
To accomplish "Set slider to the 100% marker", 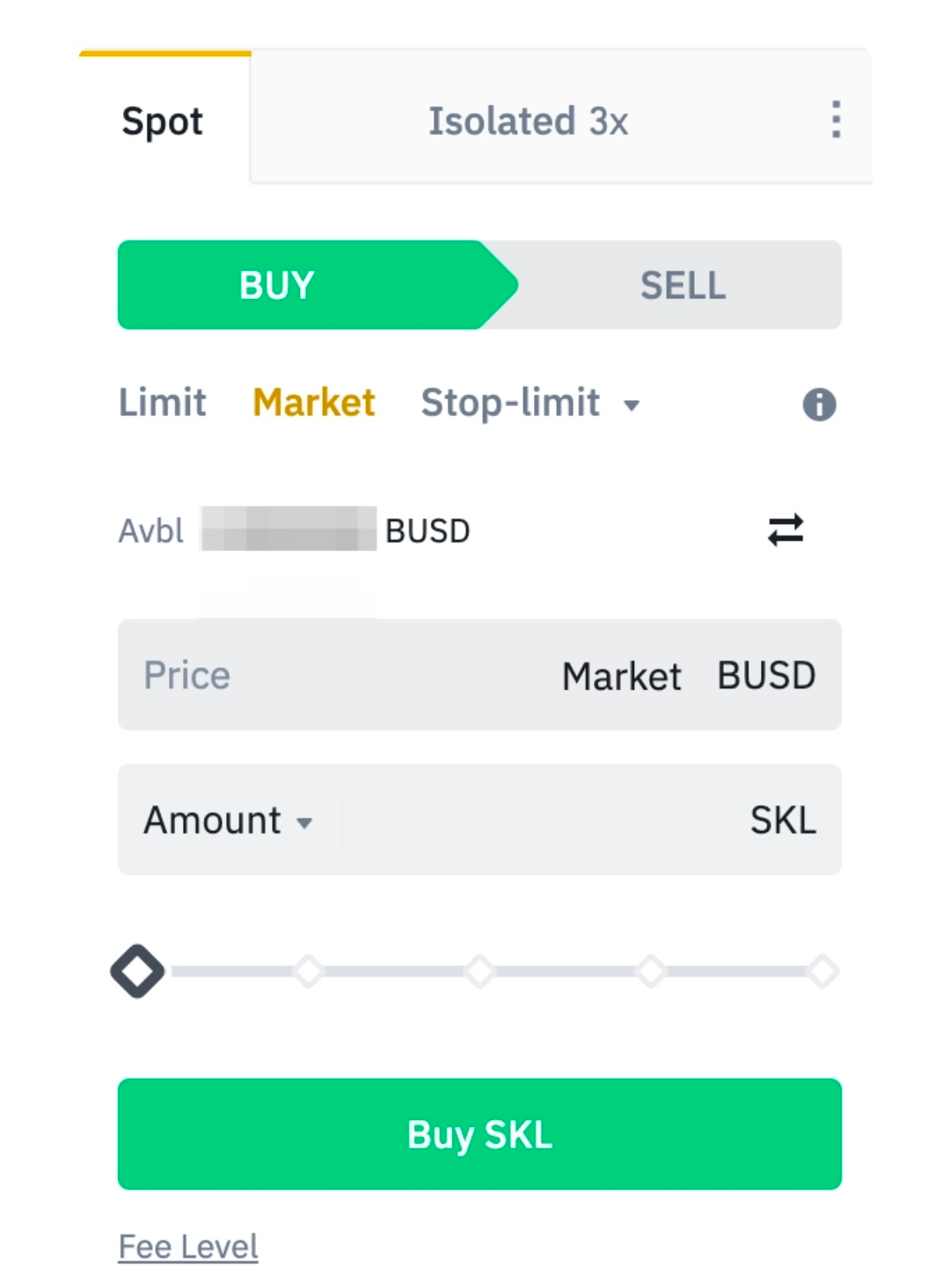I will (822, 971).
